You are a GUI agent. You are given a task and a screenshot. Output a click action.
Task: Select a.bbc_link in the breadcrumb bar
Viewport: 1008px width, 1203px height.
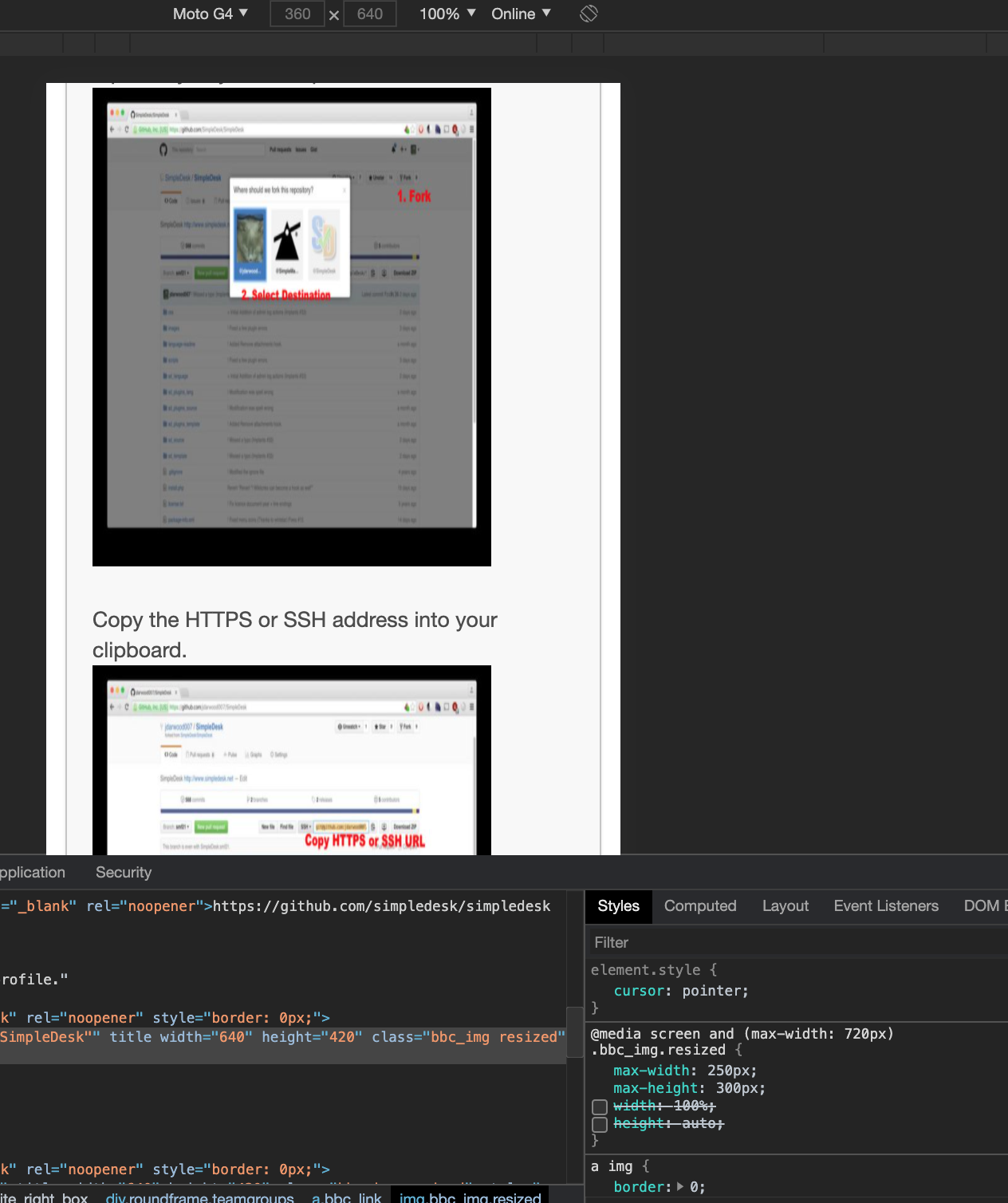[347, 1197]
